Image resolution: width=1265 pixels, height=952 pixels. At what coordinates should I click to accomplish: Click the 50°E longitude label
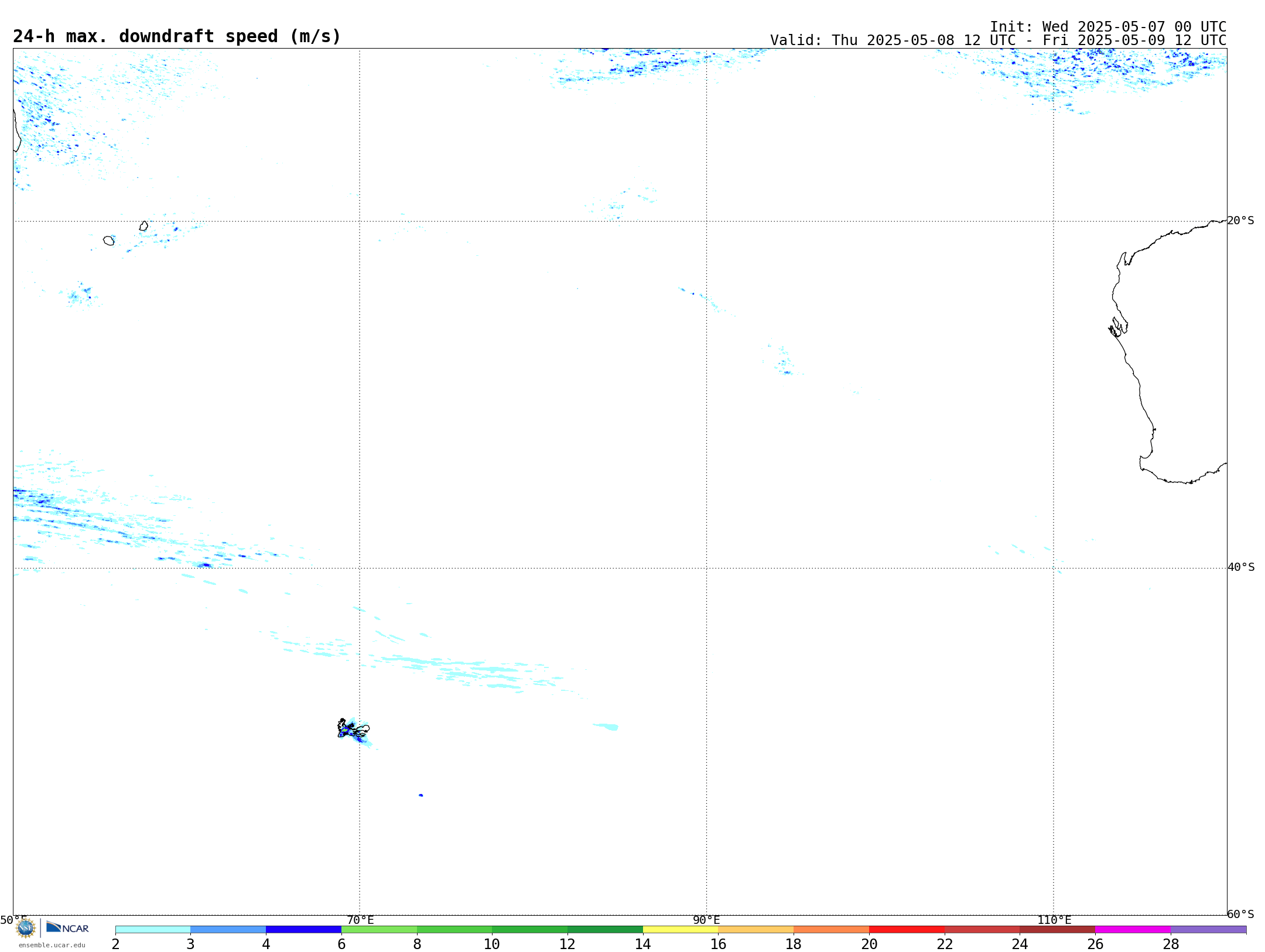coord(13,920)
